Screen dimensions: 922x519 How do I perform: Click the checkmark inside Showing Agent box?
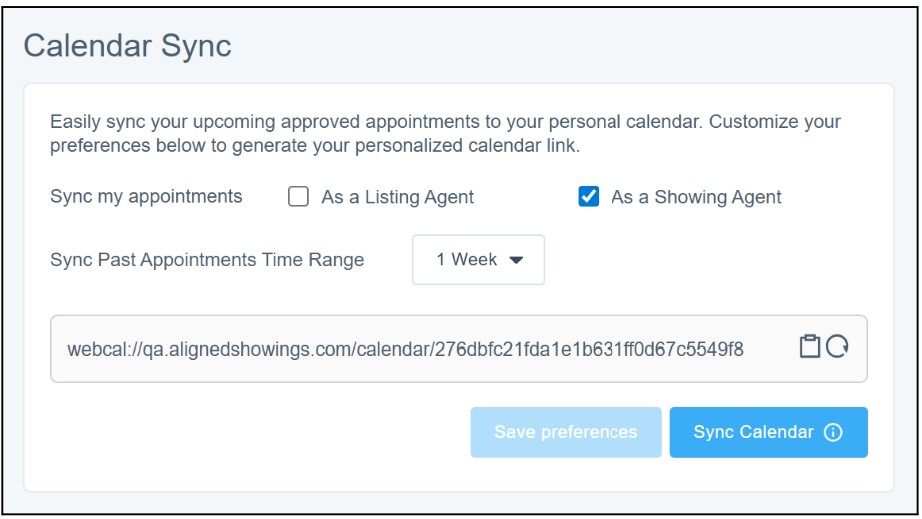(588, 197)
